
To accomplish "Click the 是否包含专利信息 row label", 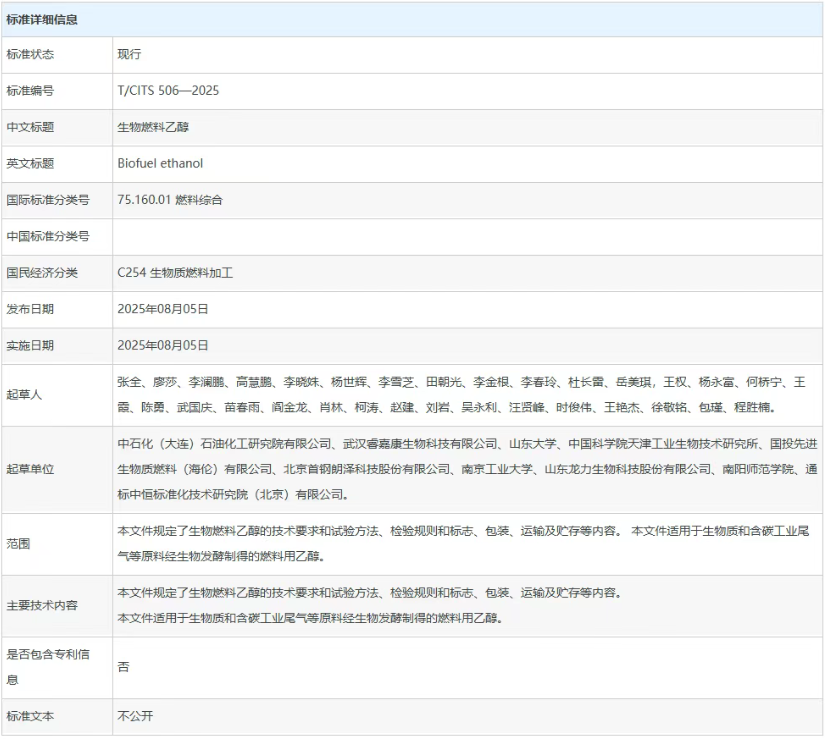I will coord(48,667).
